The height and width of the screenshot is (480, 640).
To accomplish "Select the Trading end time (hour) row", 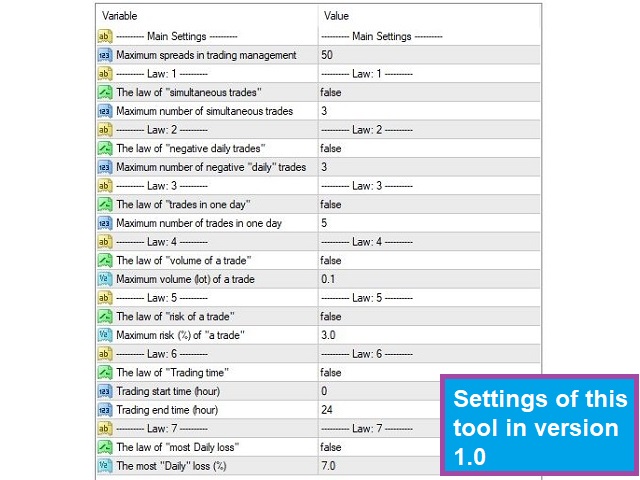I will [168, 410].
